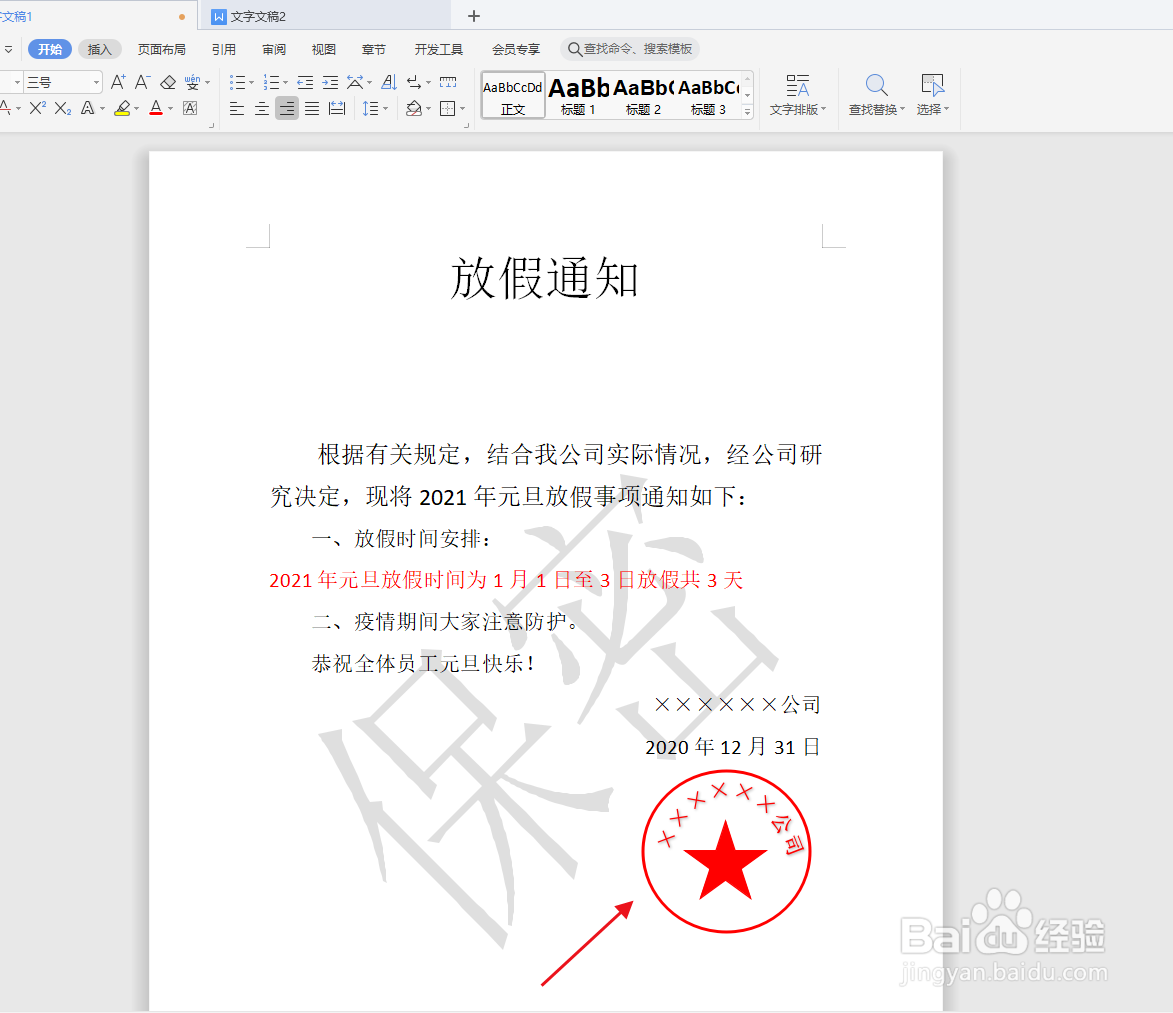
Task: Create a new document with the plus button
Action: click(x=473, y=15)
